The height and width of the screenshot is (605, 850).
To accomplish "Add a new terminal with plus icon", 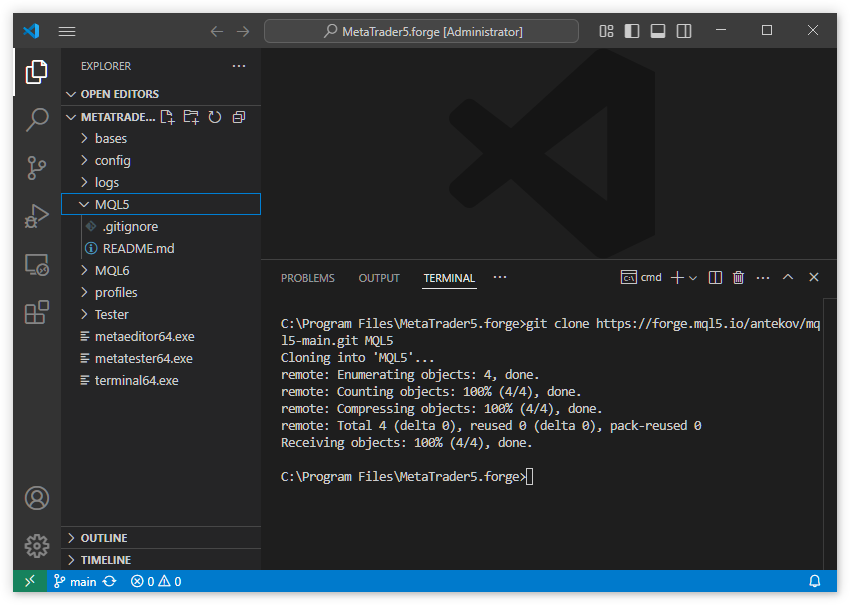I will click(x=677, y=278).
